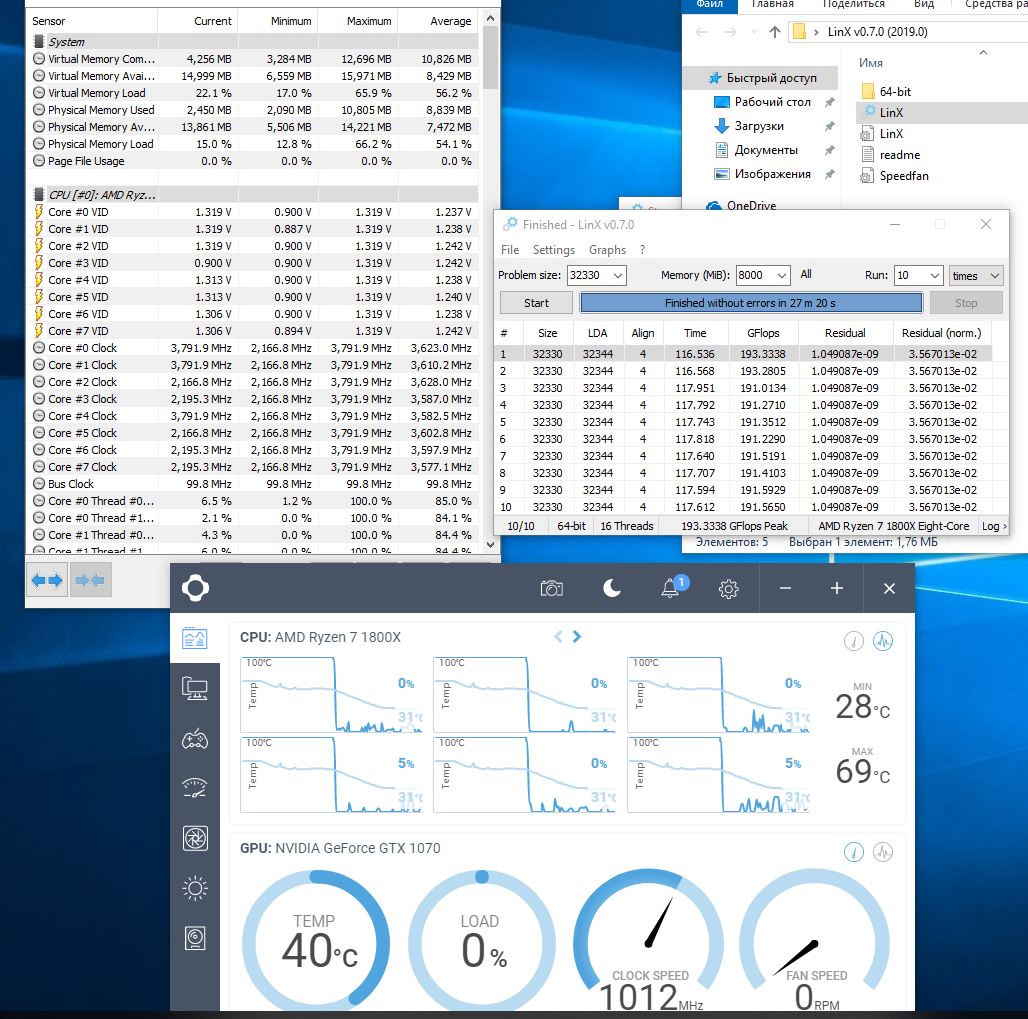
Task: Show next CPU cores with right chevron
Action: 576,636
